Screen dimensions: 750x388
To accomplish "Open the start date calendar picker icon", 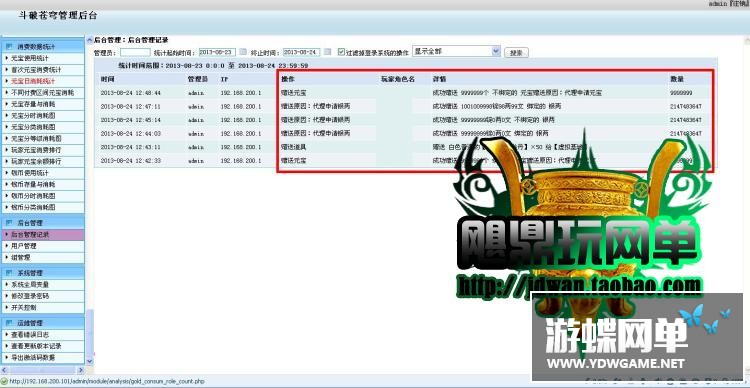I will [x=243, y=52].
